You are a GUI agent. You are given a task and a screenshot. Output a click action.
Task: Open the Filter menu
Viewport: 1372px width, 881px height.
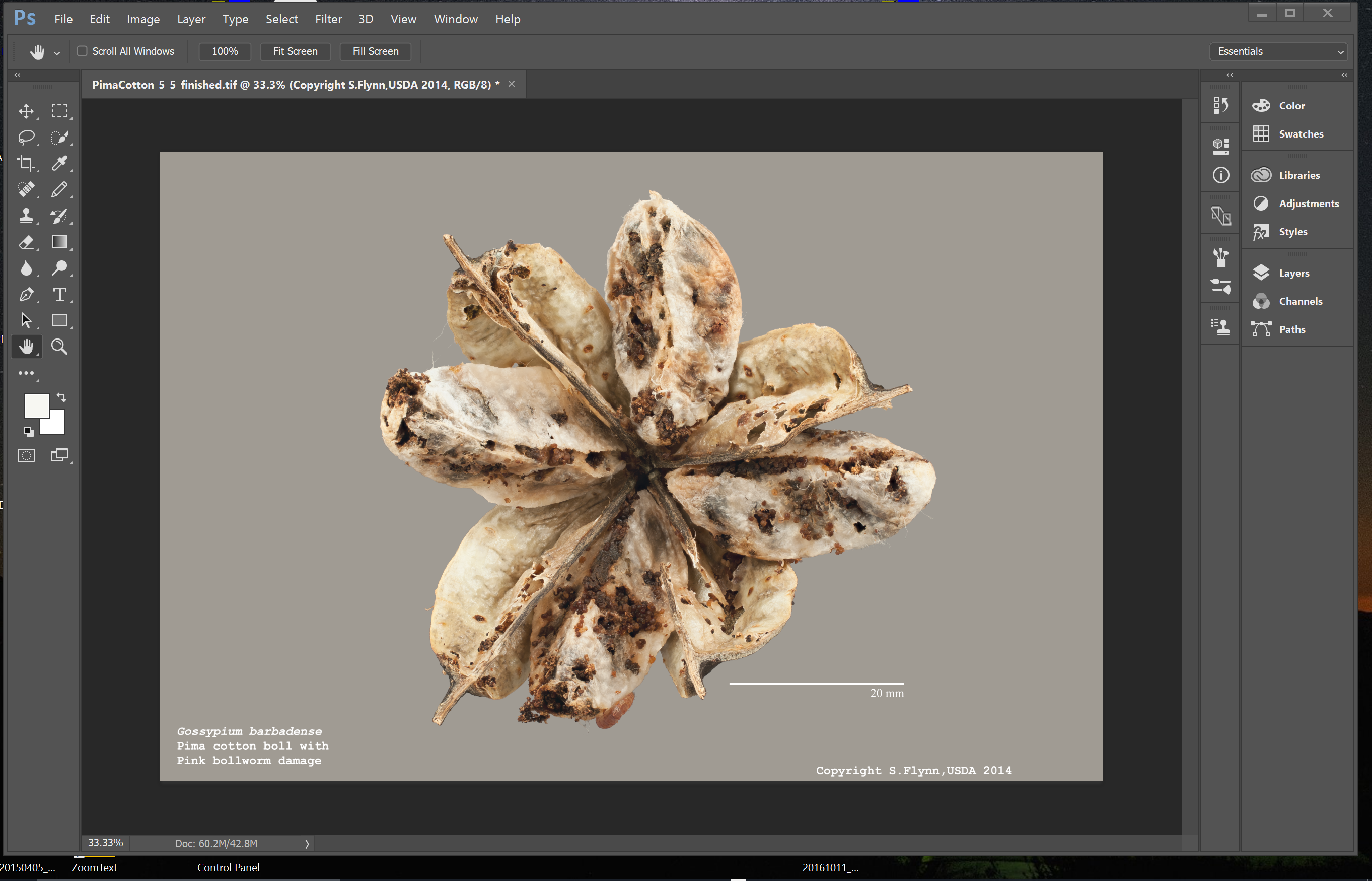click(329, 19)
